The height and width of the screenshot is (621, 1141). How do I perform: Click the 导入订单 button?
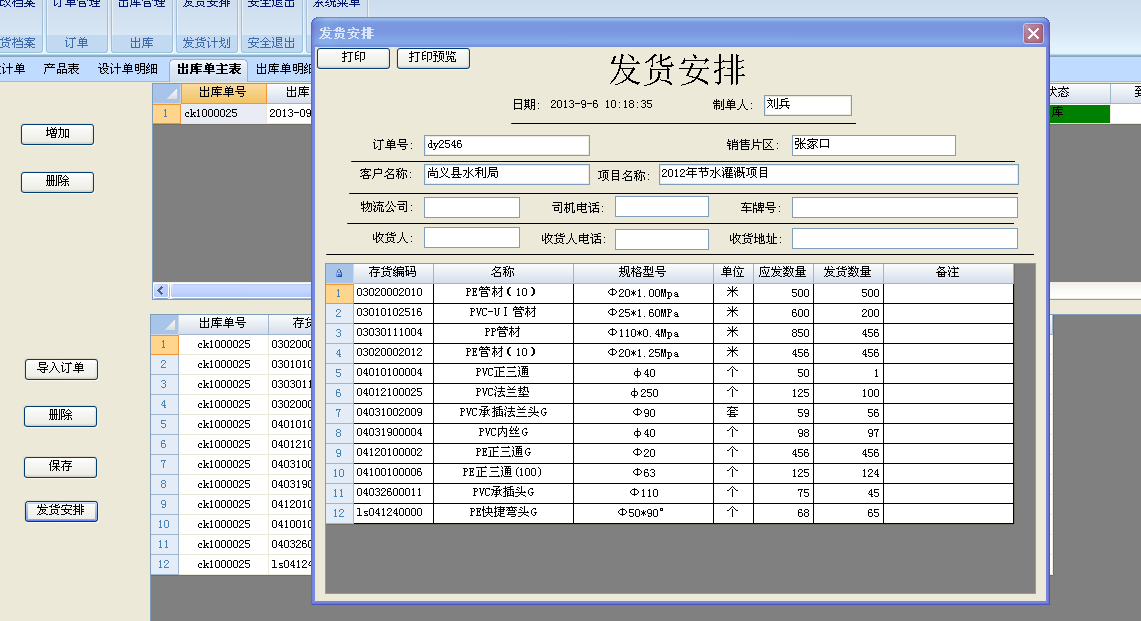click(61, 369)
